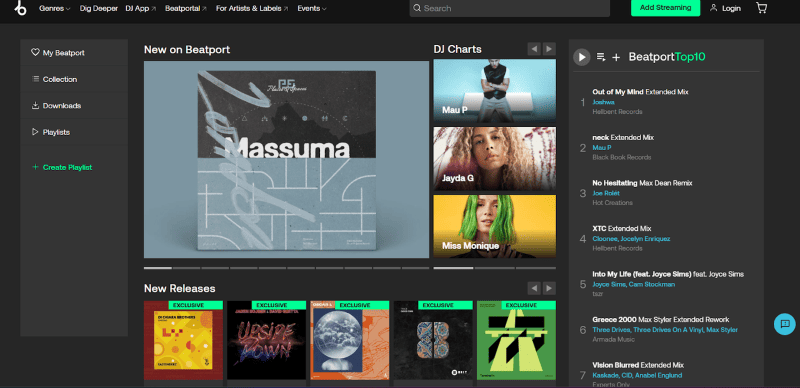800x388 pixels.
Task: Click plus icon beside Beatport Top10
Action: (x=616, y=57)
